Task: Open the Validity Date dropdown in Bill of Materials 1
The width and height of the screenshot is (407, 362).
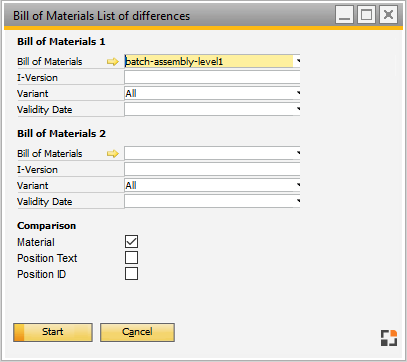Action: click(x=297, y=109)
